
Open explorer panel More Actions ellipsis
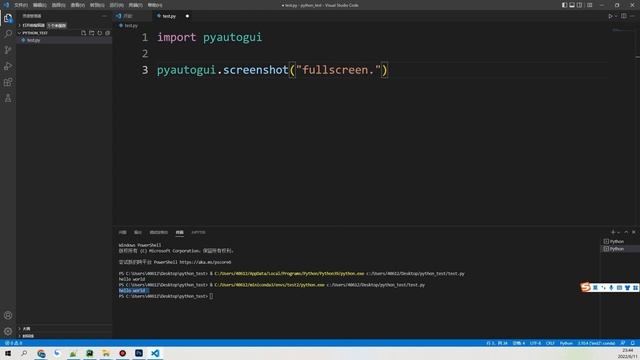[x=104, y=16]
